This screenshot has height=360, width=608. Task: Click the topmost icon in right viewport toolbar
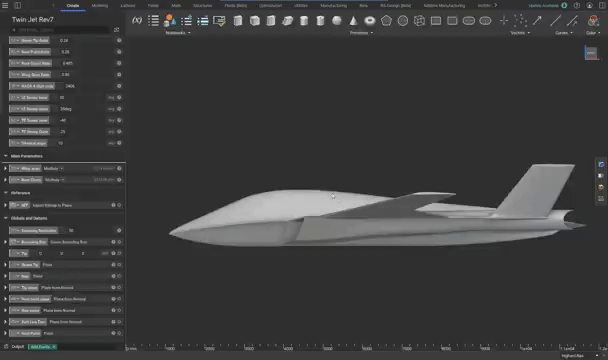click(x=601, y=164)
